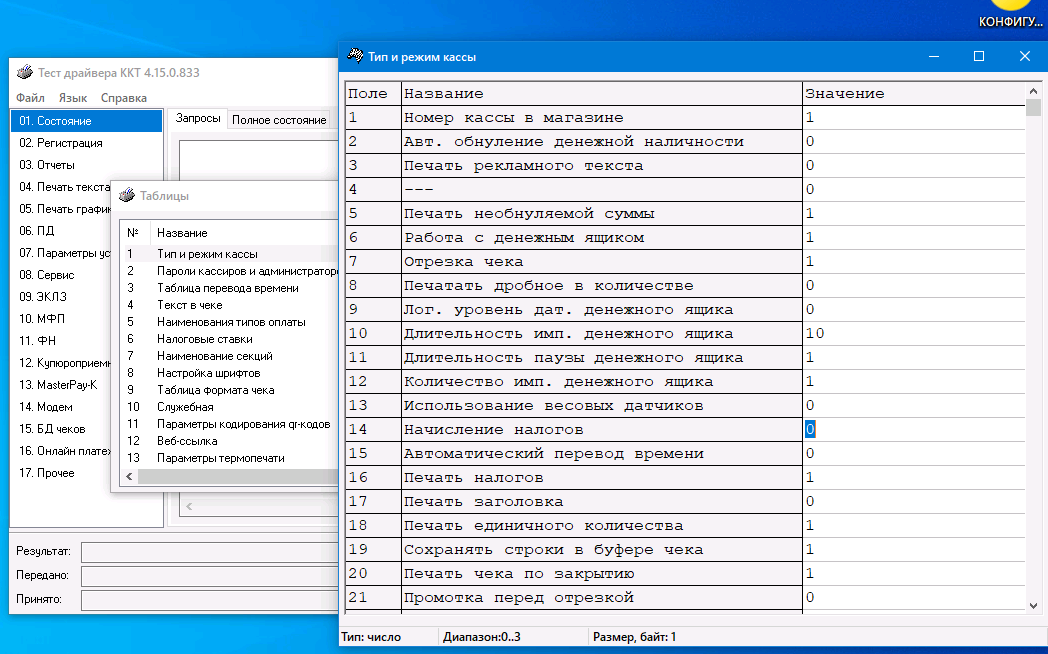Switch to the Запросы tab
Viewport: 1048px width, 654px height.
[197, 118]
